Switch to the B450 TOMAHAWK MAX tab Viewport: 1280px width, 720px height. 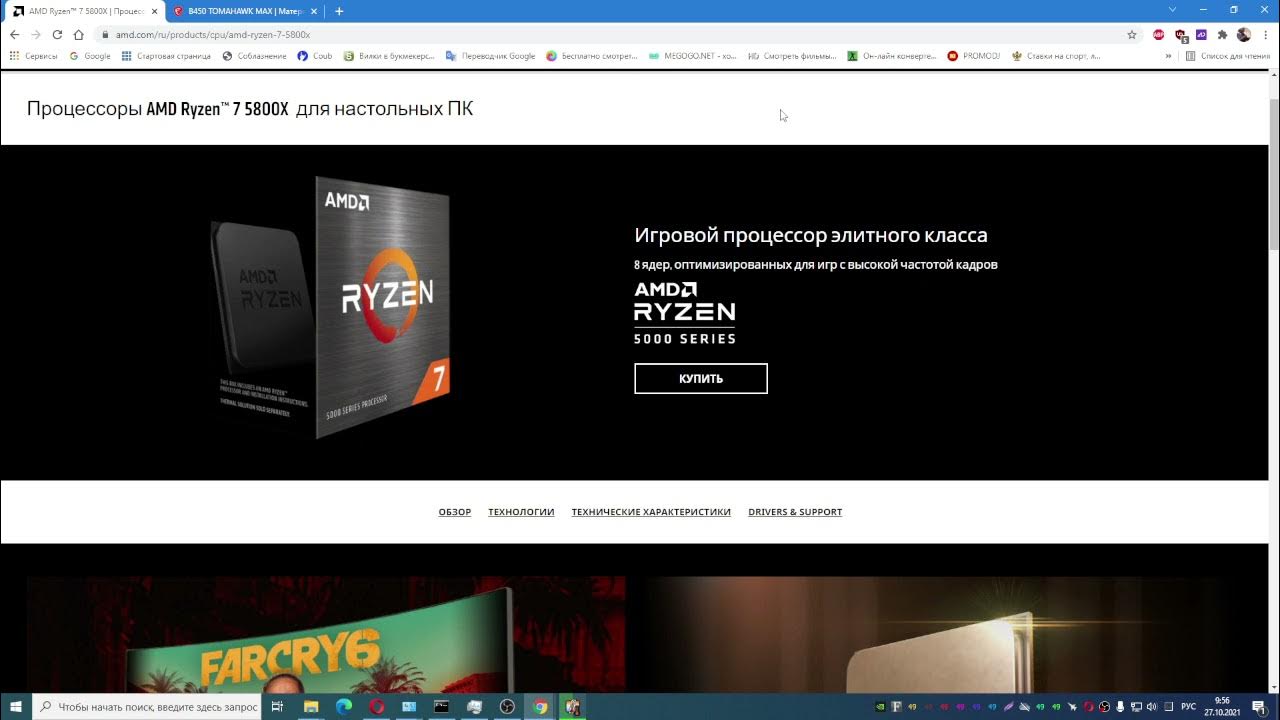point(245,11)
